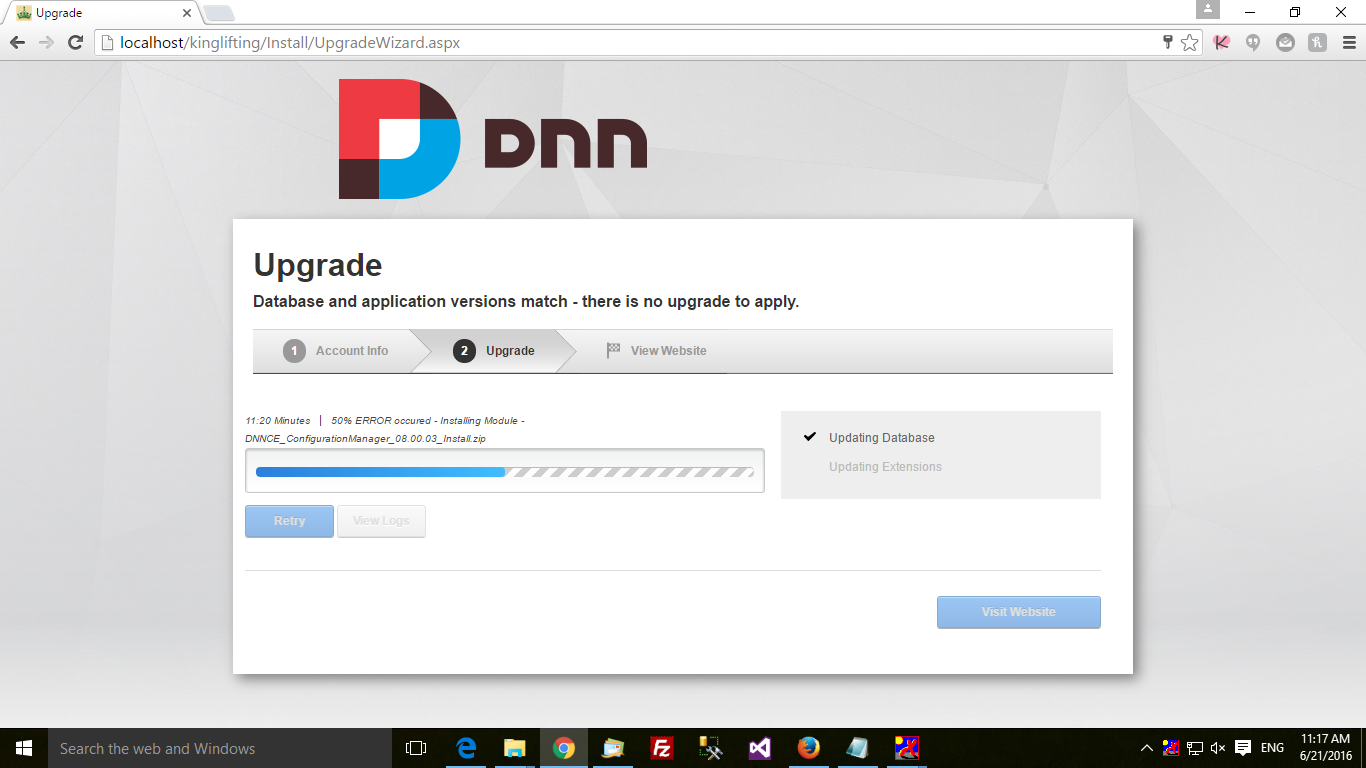Reload the Upgrade Wizard page

(75, 43)
